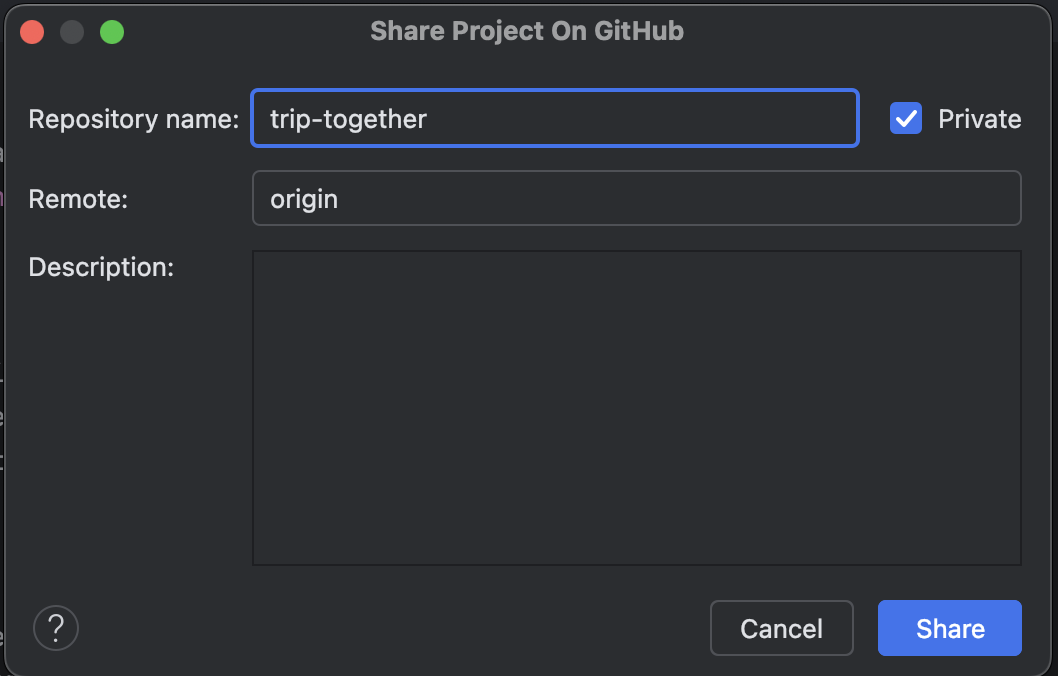Focus the Remote input field

636,198
